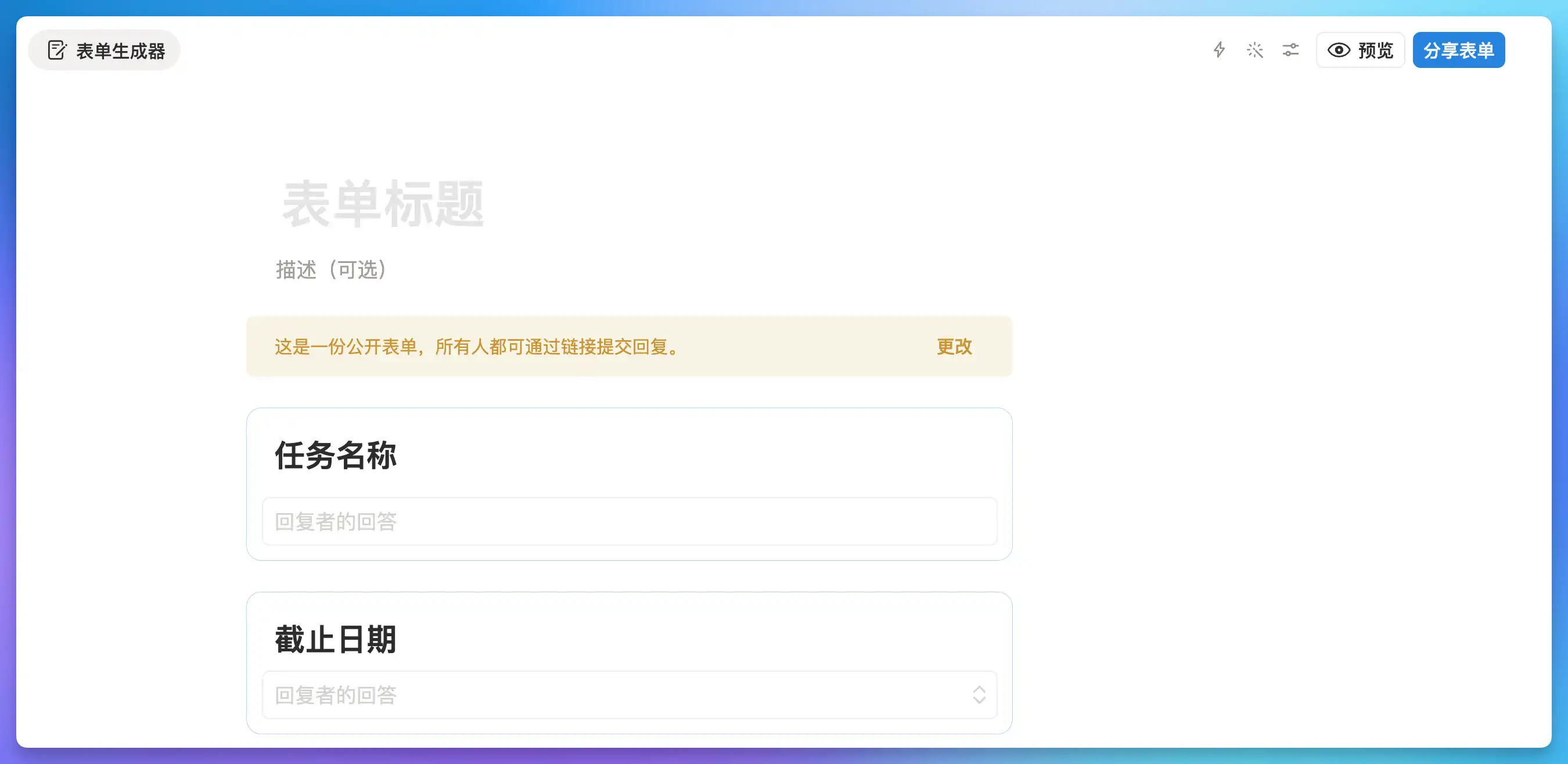Click the 预览 text label
Image resolution: width=1568 pixels, height=764 pixels.
1376,51
